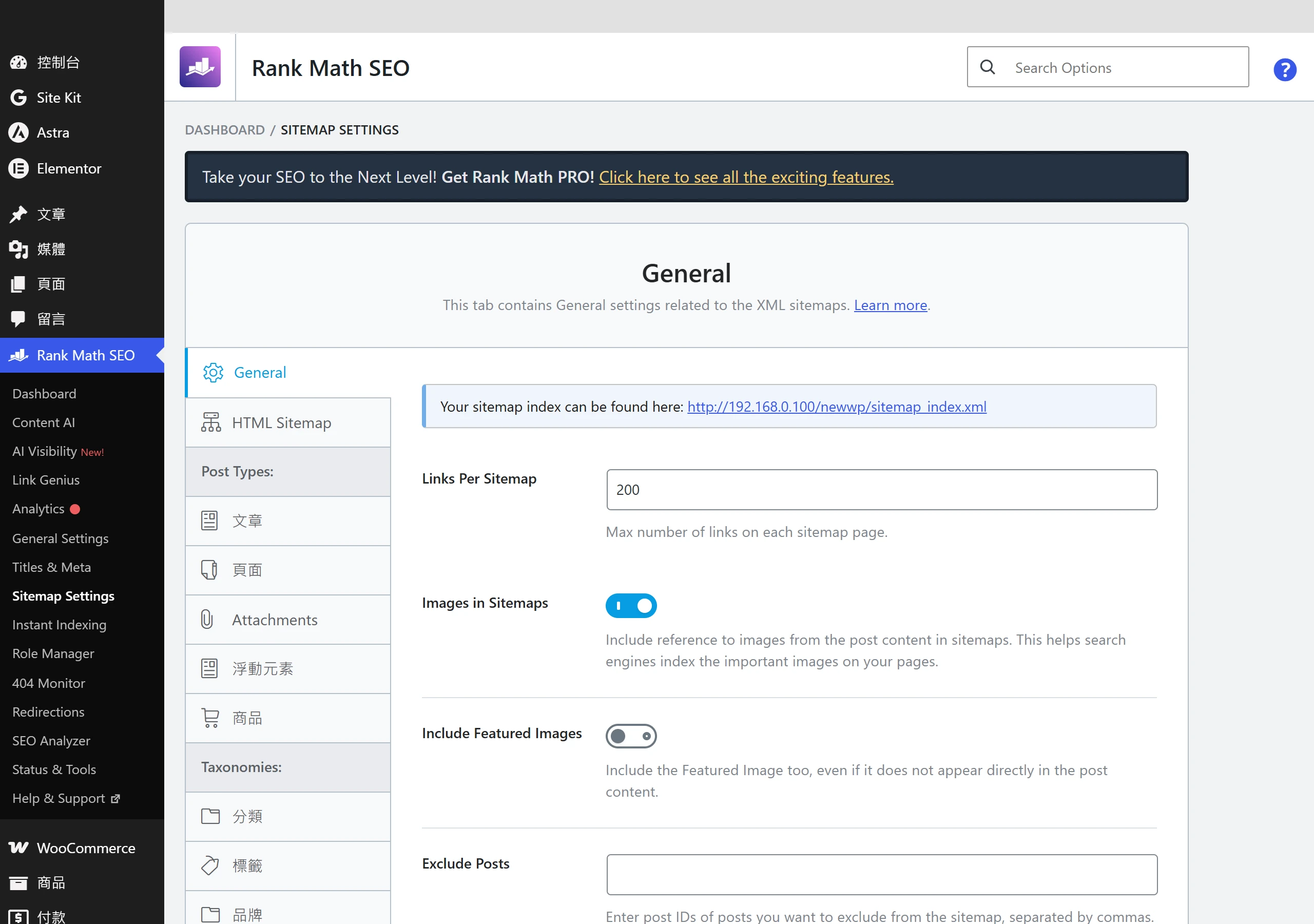Open the 商品 post type sitemap tab
The height and width of the screenshot is (924, 1314).
click(x=288, y=718)
